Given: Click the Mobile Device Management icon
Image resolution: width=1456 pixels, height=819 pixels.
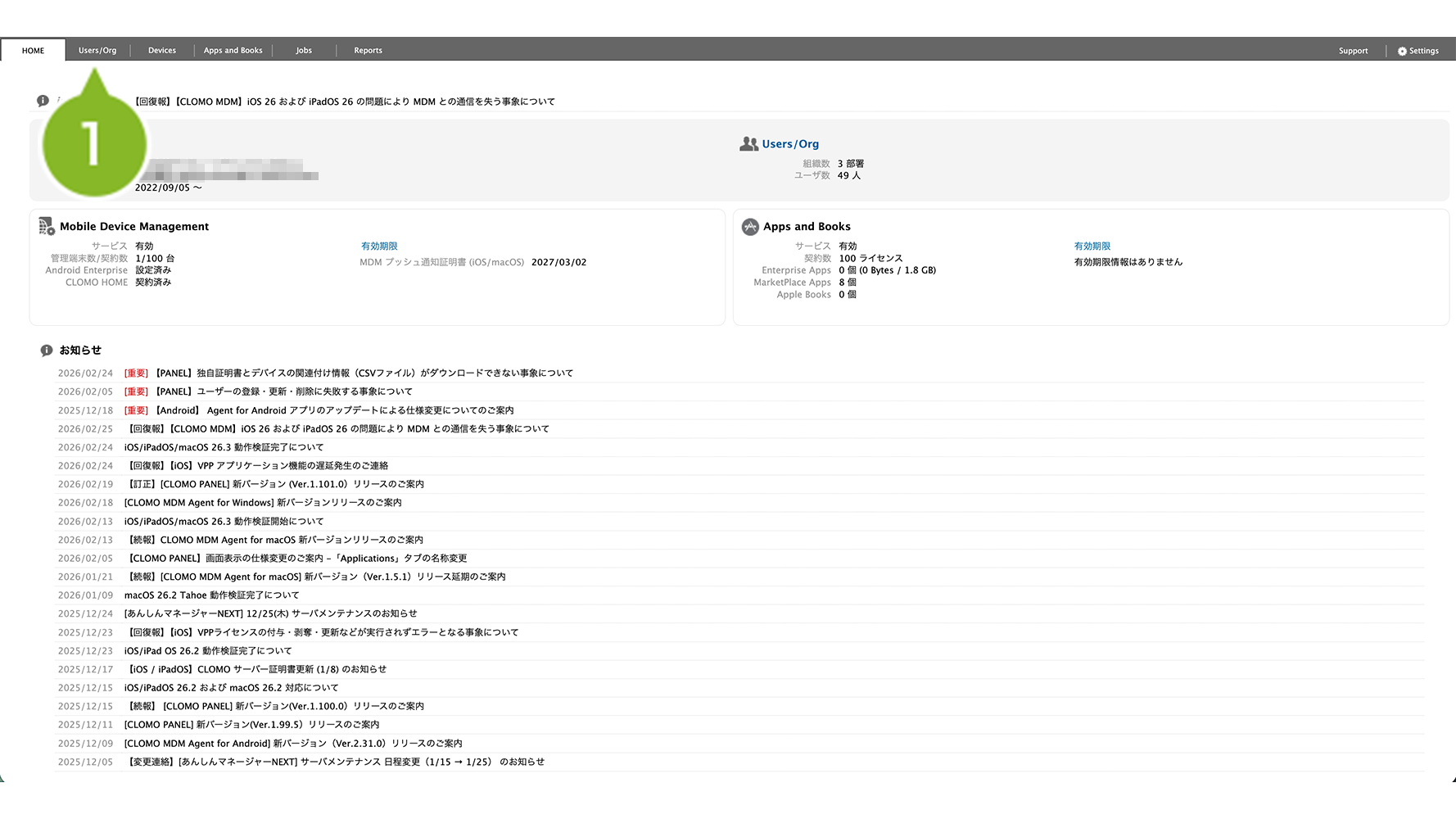Looking at the screenshot, I should [47, 226].
